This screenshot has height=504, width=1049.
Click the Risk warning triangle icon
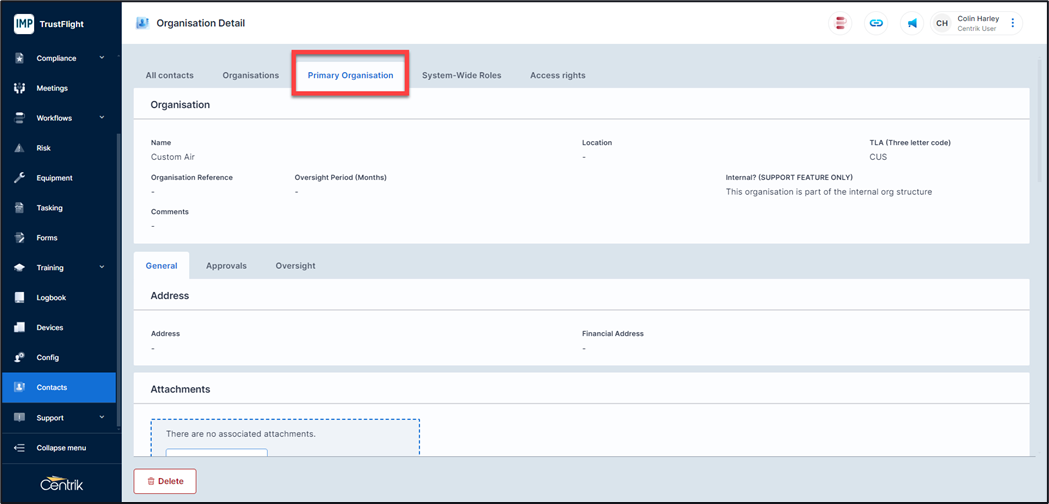pos(19,148)
